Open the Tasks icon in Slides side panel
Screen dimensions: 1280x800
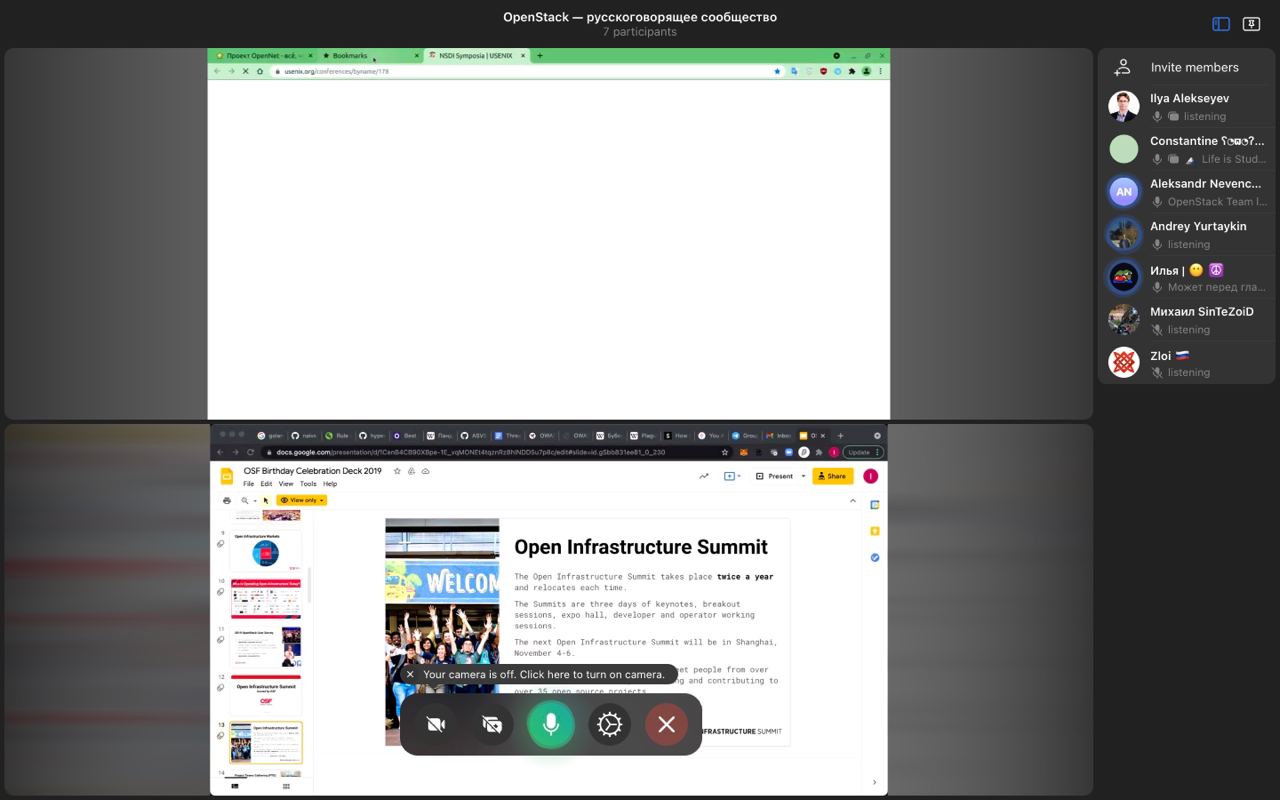click(875, 557)
